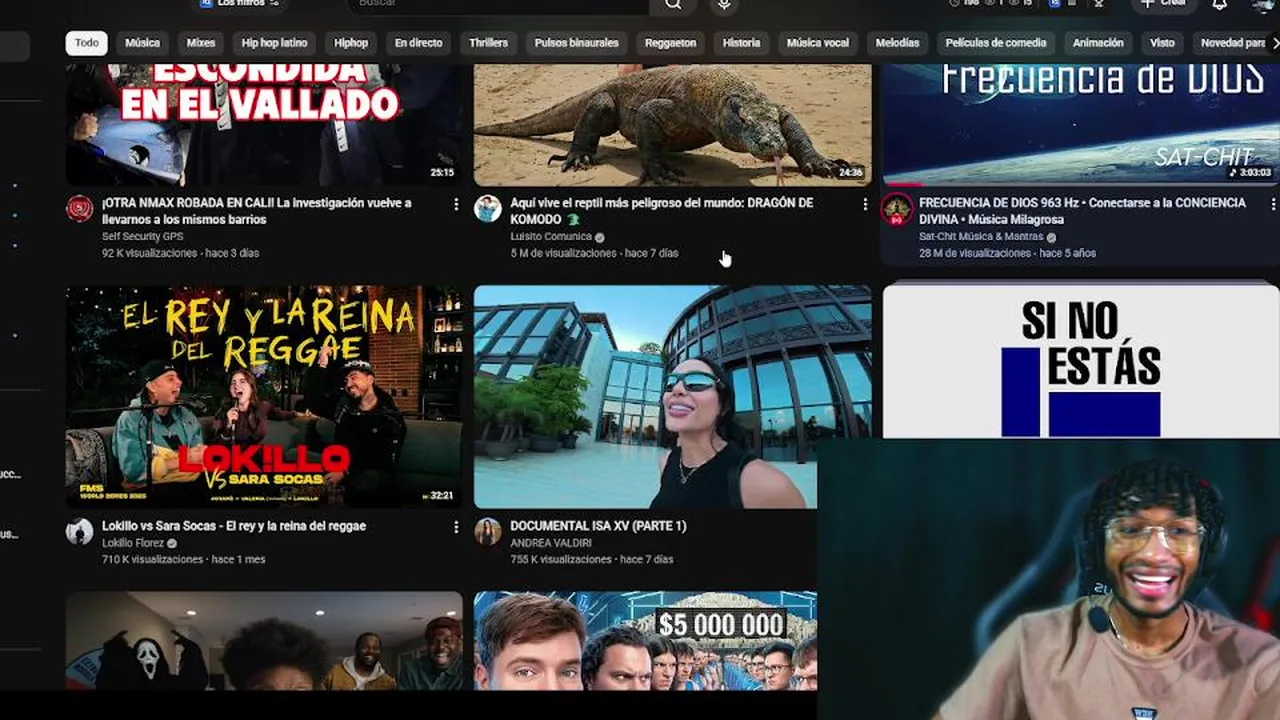
Task: Open ANDREA VALDIRI channel avatar
Action: [488, 532]
